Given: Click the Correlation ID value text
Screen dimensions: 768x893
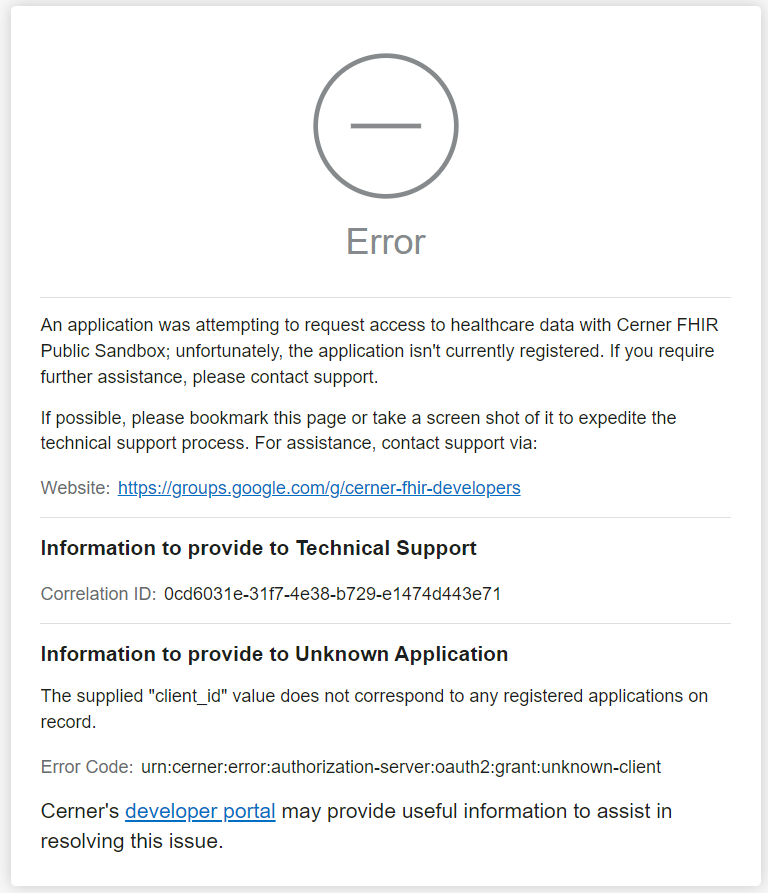Looking at the screenshot, I should pos(332,594).
